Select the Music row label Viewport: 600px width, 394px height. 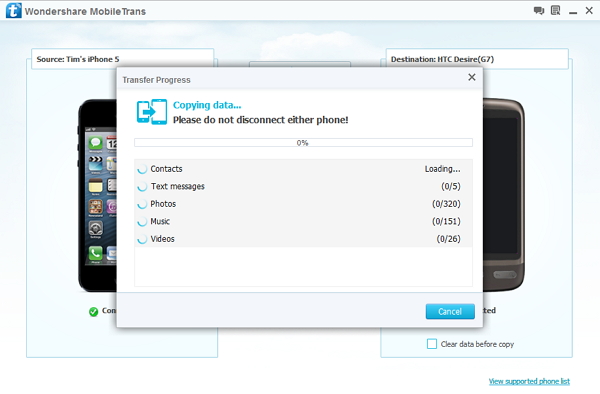click(x=160, y=221)
